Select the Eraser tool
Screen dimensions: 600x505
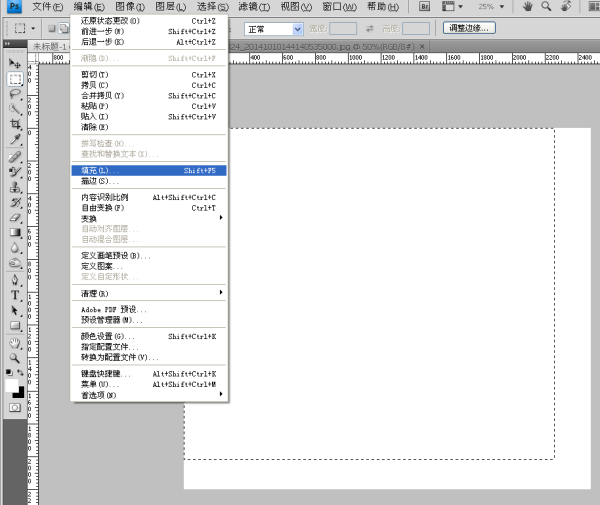click(x=15, y=217)
